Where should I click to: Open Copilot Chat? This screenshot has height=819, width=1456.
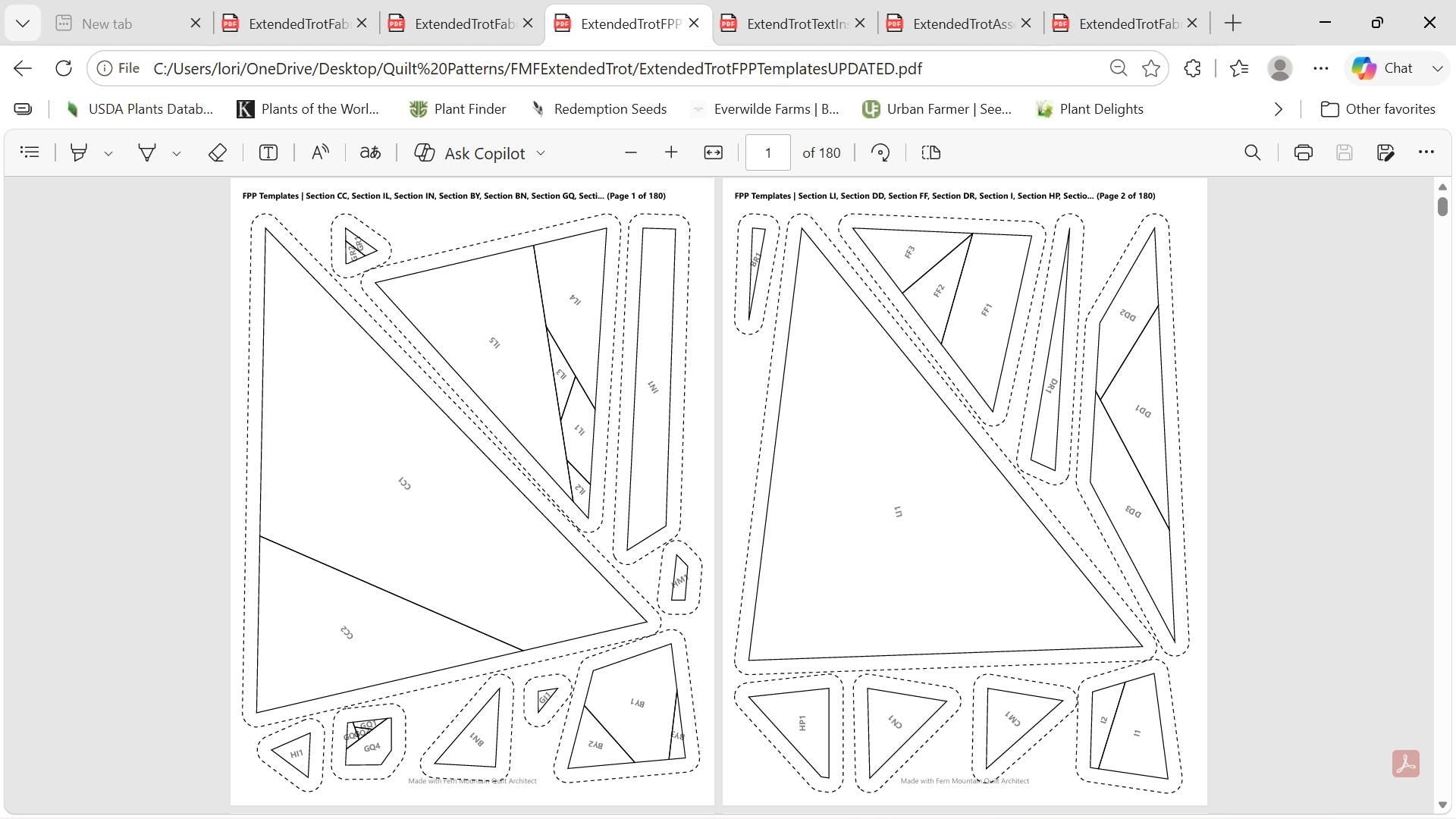(x=1383, y=68)
